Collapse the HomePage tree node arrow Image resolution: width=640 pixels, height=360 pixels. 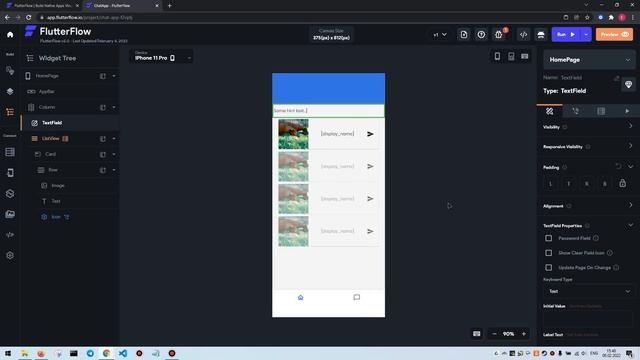point(114,76)
